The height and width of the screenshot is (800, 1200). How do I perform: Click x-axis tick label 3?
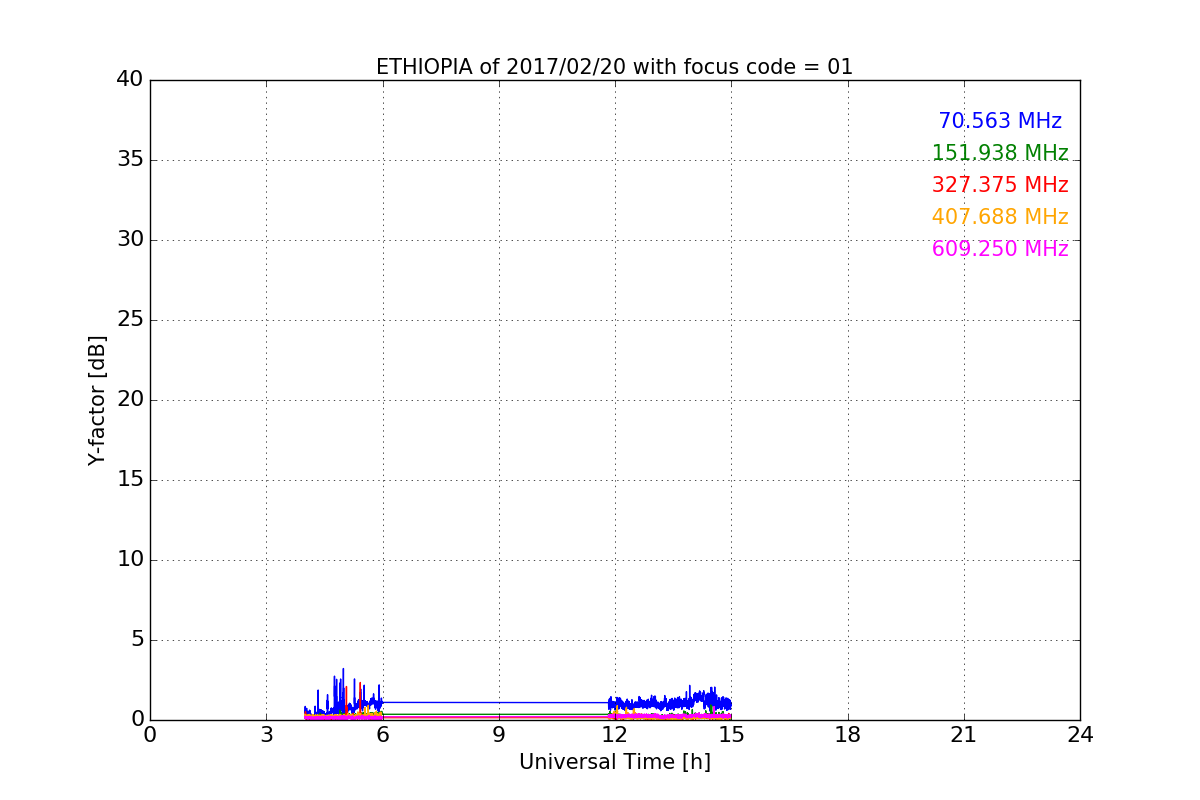pos(266,735)
